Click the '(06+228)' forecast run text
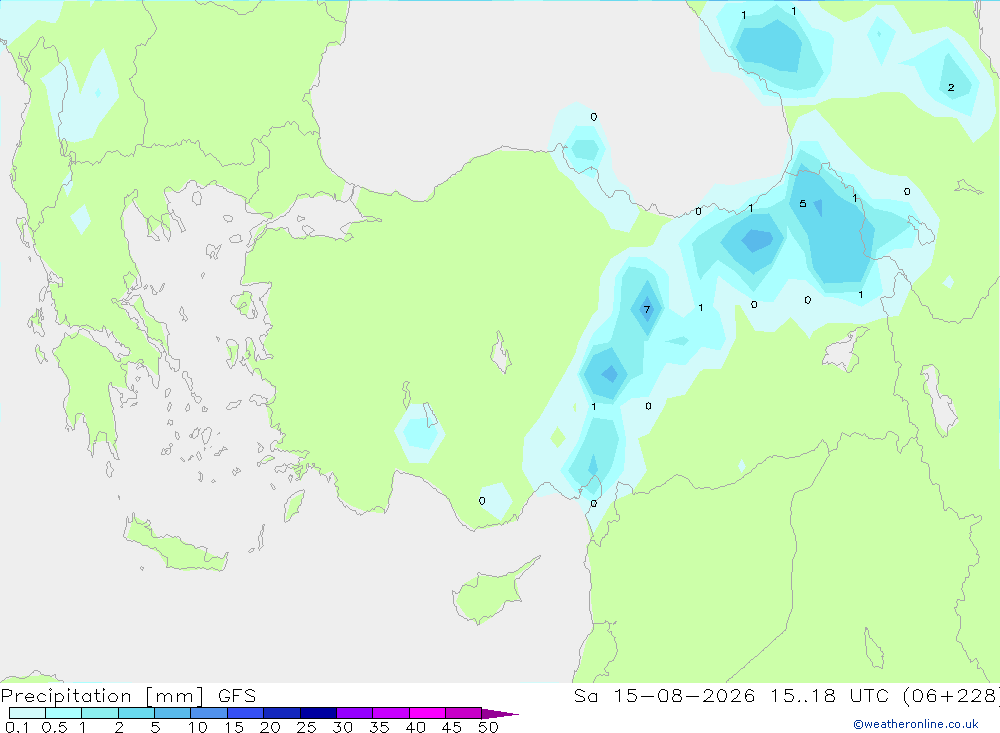This screenshot has height=733, width=1000. coord(951,696)
